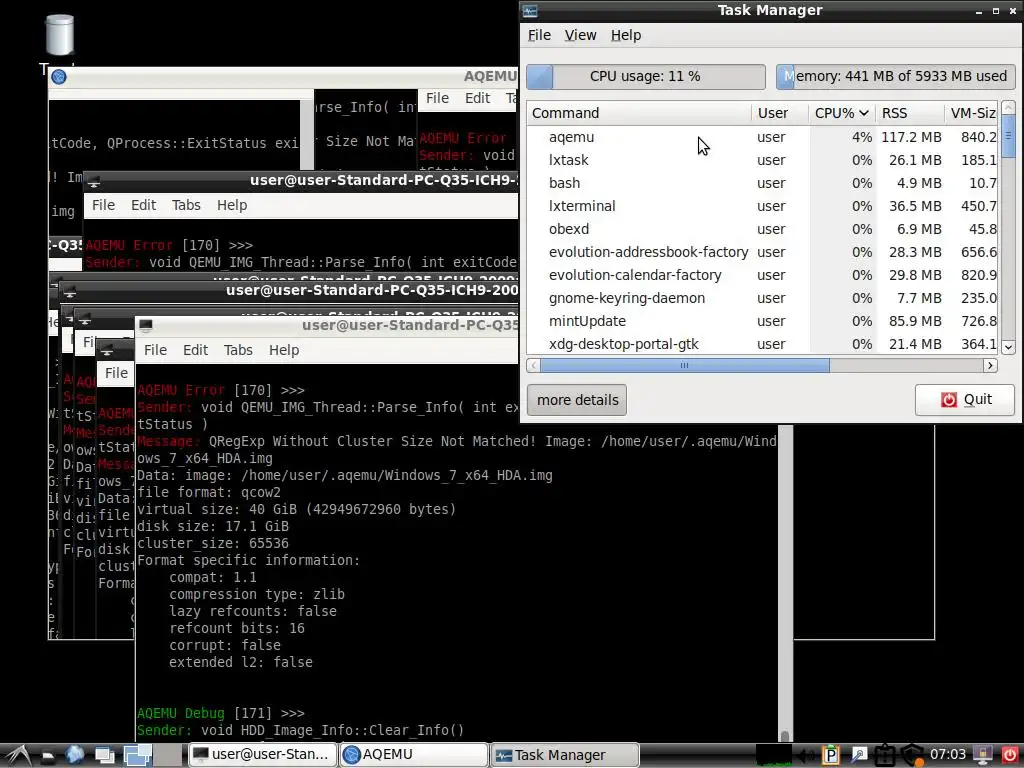Click the process list horizontal scrollbar thumb
This screenshot has height=768, width=1024.
pyautogui.click(x=684, y=365)
